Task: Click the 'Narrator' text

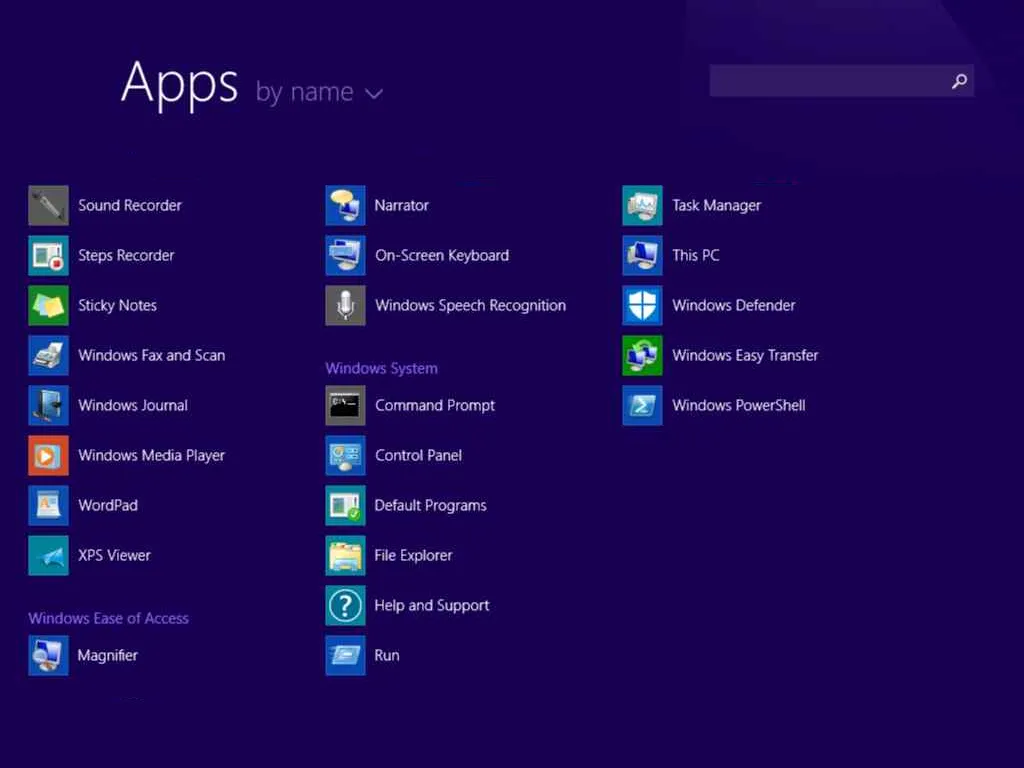Action: tap(402, 205)
